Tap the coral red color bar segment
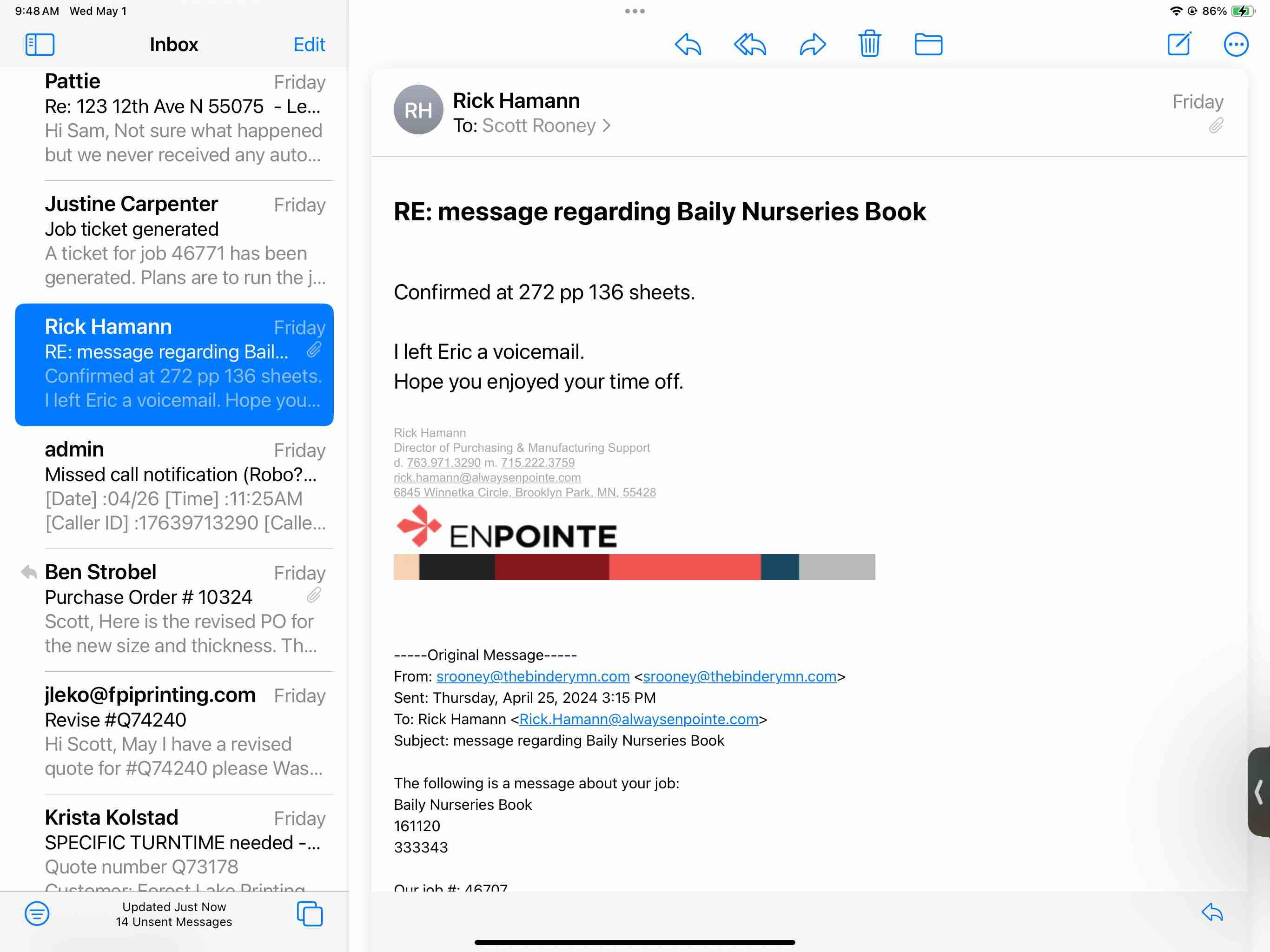The width and height of the screenshot is (1270, 952). click(x=684, y=567)
